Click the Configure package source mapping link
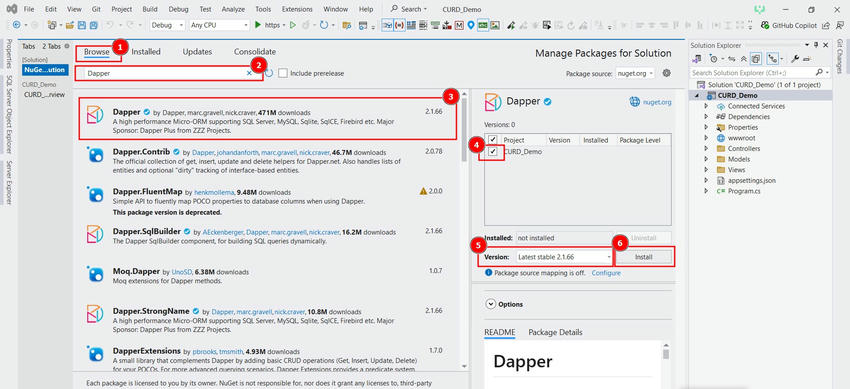This screenshot has width=850, height=389. tap(606, 273)
